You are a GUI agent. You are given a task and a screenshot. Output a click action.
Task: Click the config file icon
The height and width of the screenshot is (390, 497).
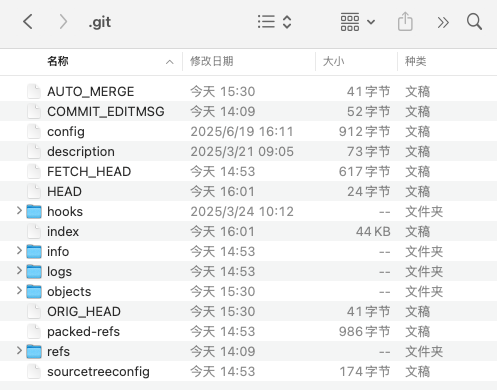[x=34, y=131]
